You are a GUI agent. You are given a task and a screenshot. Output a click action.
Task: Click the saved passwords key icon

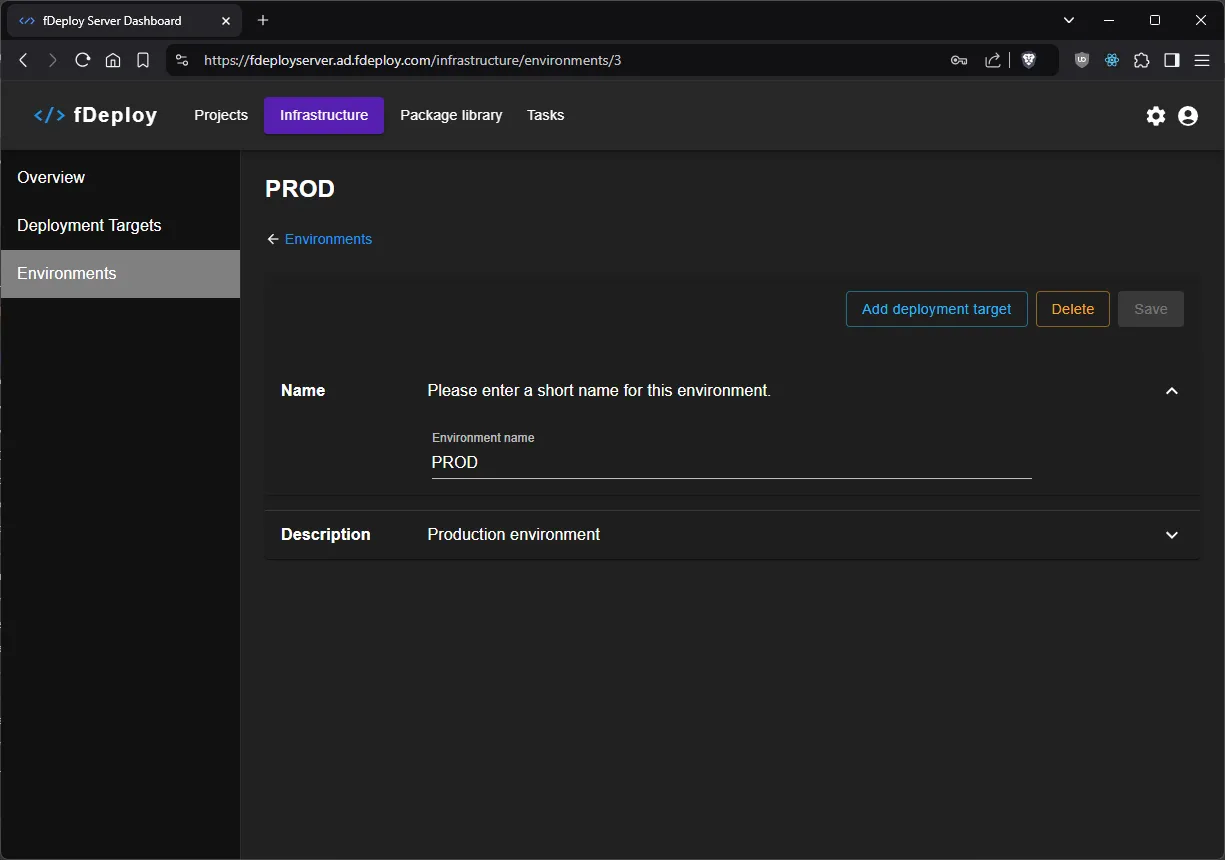[958, 60]
